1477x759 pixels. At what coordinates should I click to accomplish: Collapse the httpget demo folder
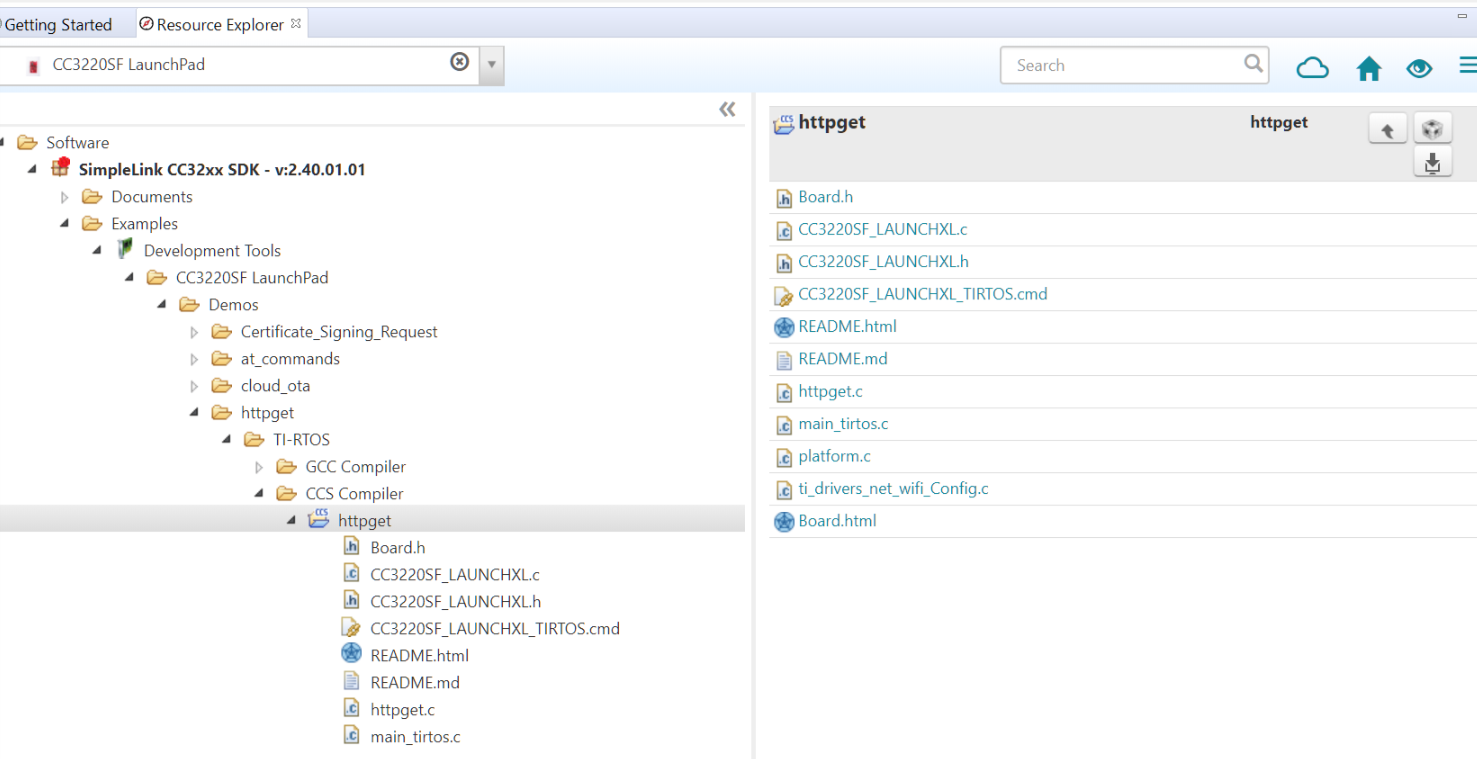click(194, 413)
